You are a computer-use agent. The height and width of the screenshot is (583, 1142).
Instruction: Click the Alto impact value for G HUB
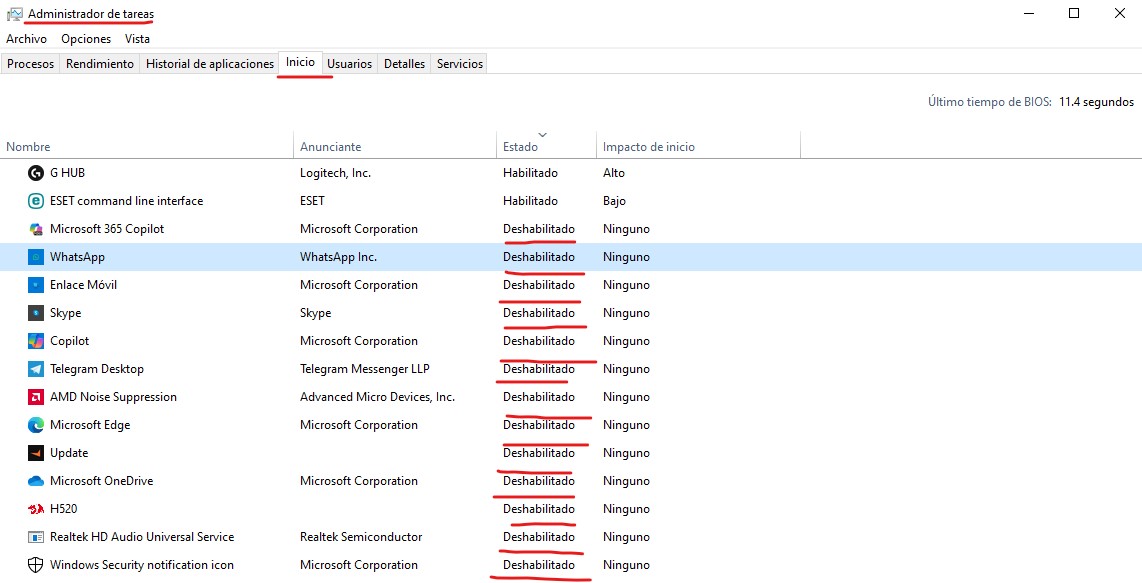coord(614,173)
